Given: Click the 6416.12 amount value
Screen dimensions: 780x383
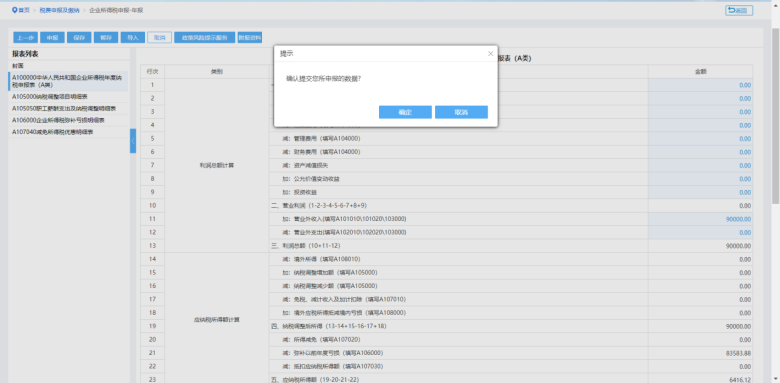Looking at the screenshot, I should (x=740, y=380).
